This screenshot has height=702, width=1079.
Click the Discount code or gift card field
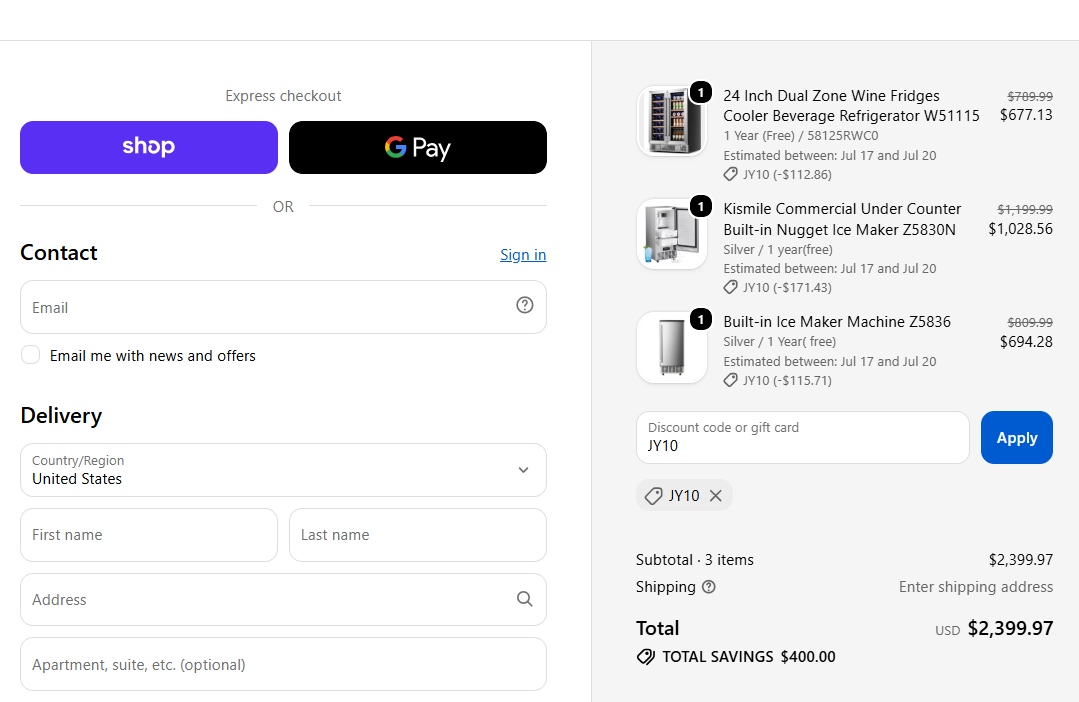click(802, 438)
